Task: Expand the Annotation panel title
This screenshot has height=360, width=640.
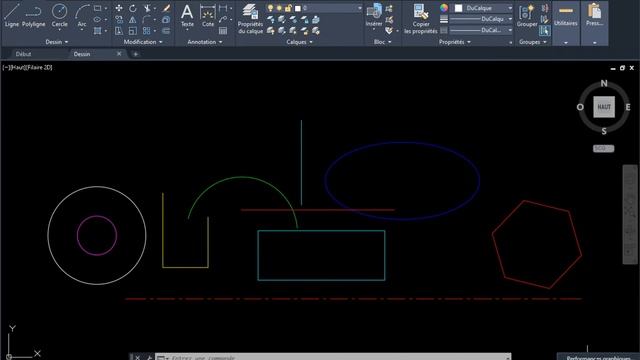Action: pyautogui.click(x=204, y=42)
